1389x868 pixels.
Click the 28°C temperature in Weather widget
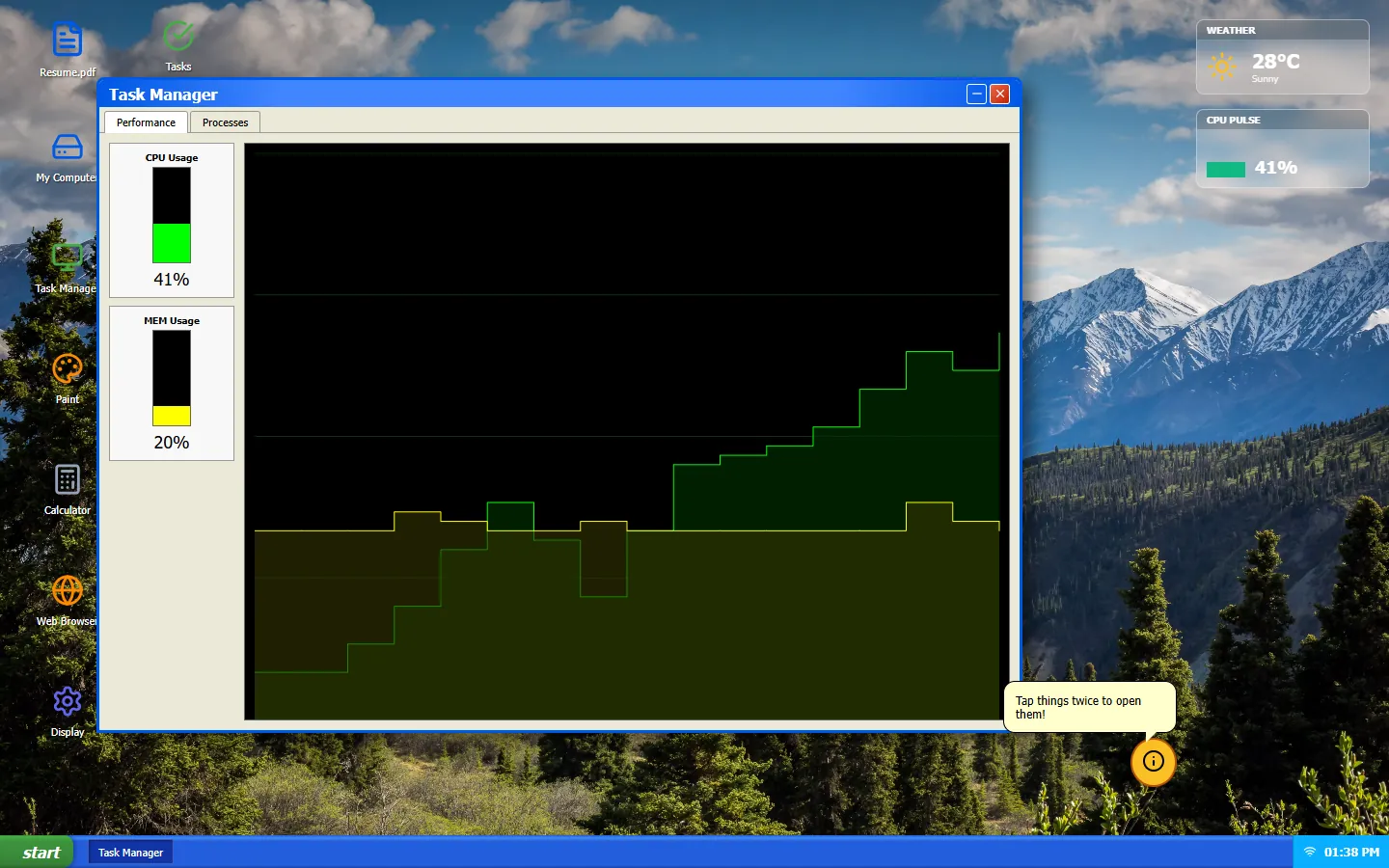point(1276,62)
